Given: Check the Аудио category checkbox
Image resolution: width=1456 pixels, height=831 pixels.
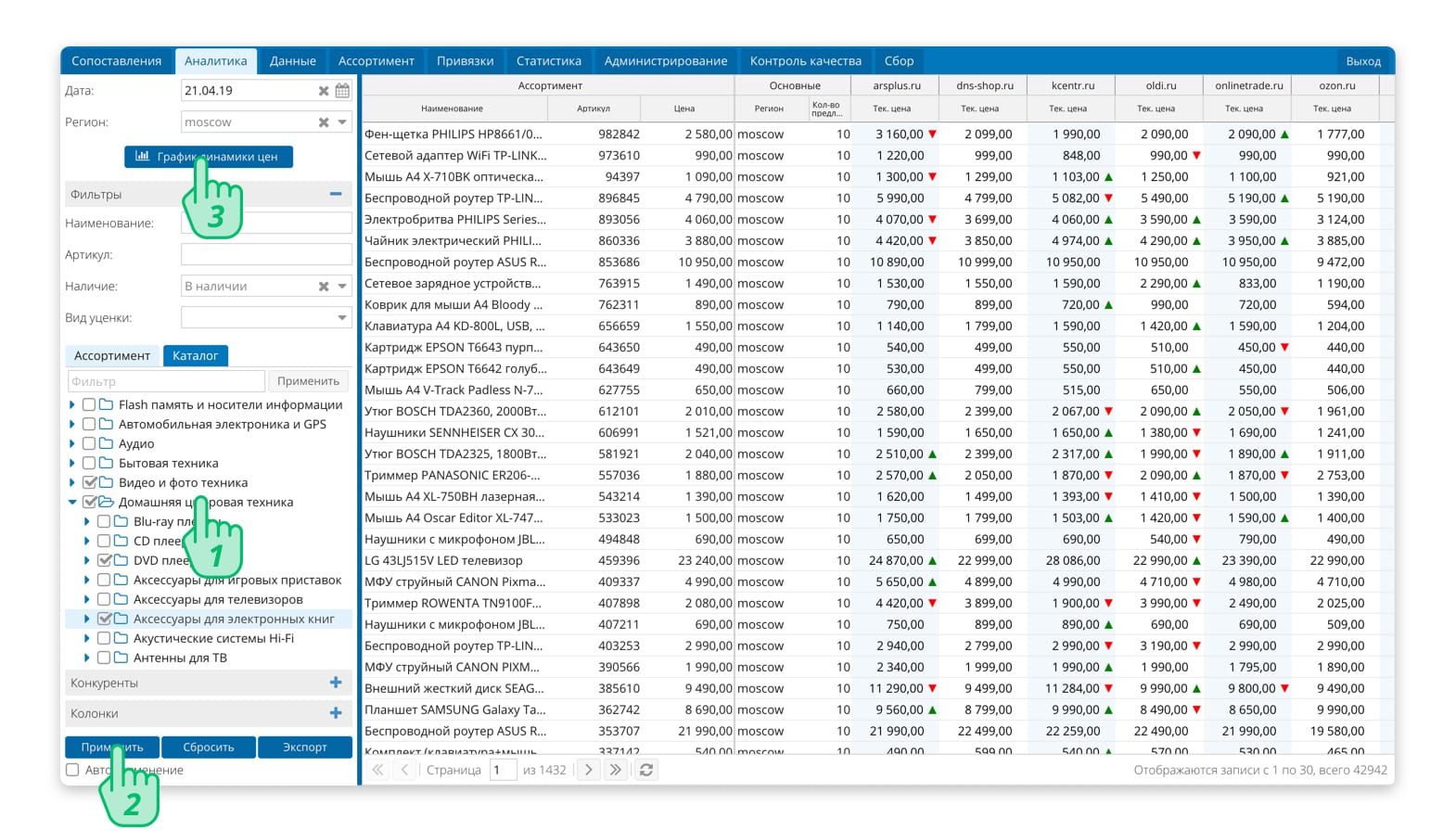Looking at the screenshot, I should click(89, 443).
